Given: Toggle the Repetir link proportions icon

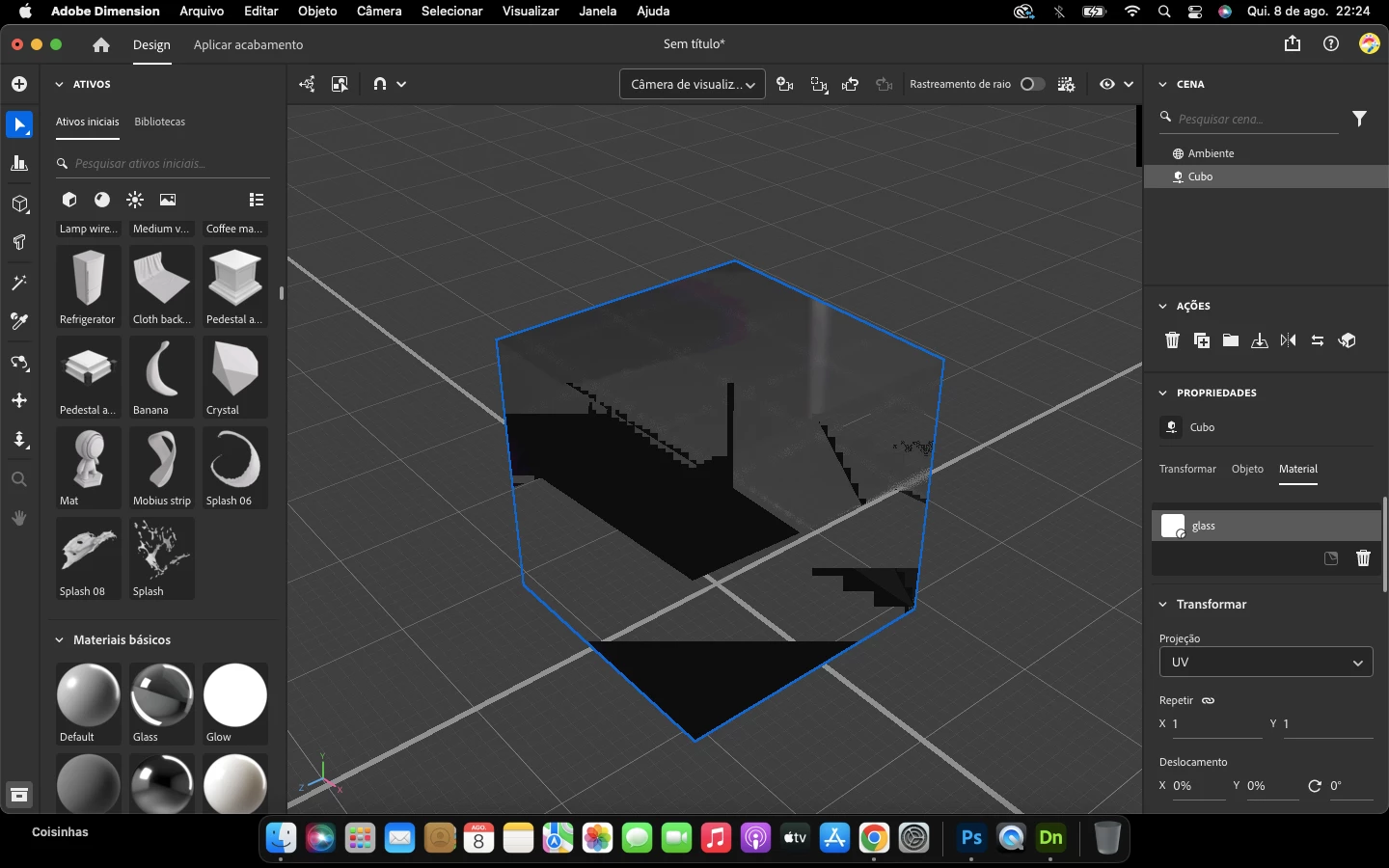Looking at the screenshot, I should 1208,700.
